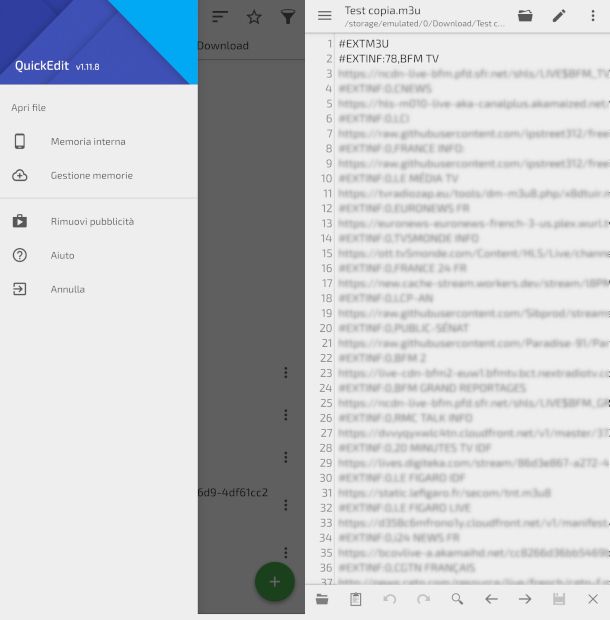This screenshot has width=610, height=620.
Task: Click the Test copia.m3u file title
Action: [382, 11]
